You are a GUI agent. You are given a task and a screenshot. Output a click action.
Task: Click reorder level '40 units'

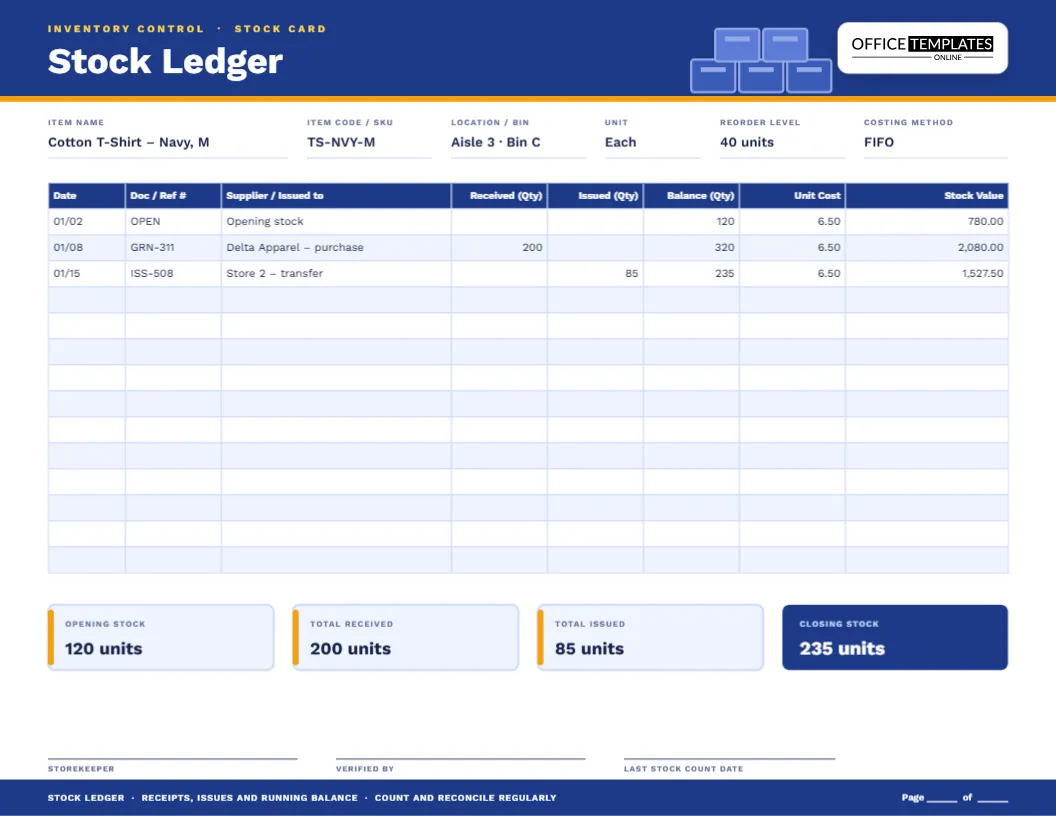pyautogui.click(x=747, y=142)
